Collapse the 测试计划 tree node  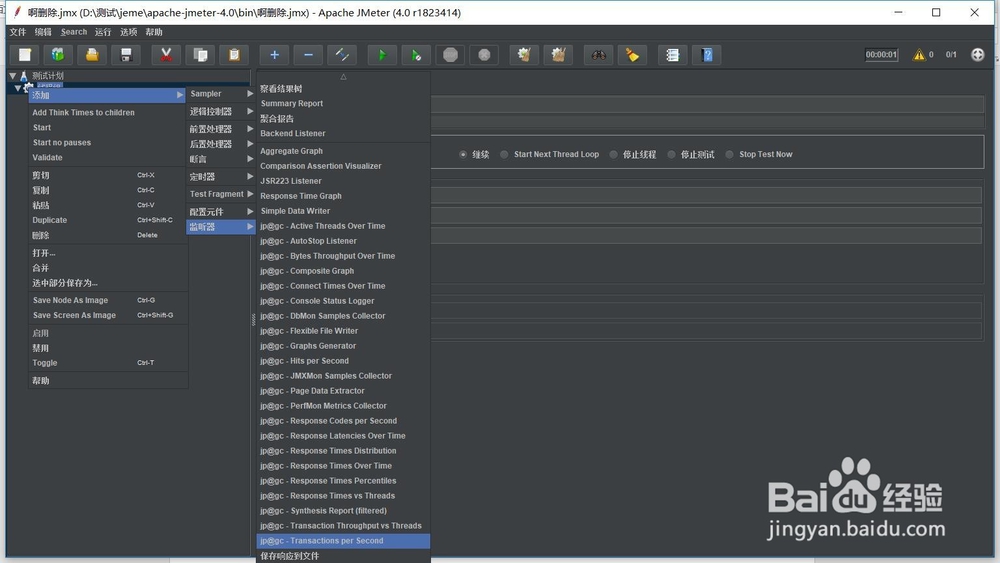pyautogui.click(x=12, y=76)
